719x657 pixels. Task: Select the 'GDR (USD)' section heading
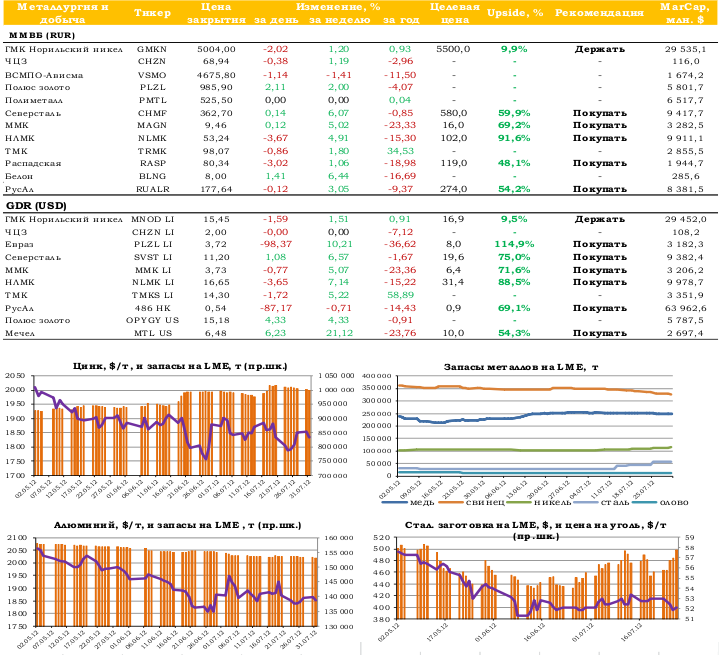36,205
